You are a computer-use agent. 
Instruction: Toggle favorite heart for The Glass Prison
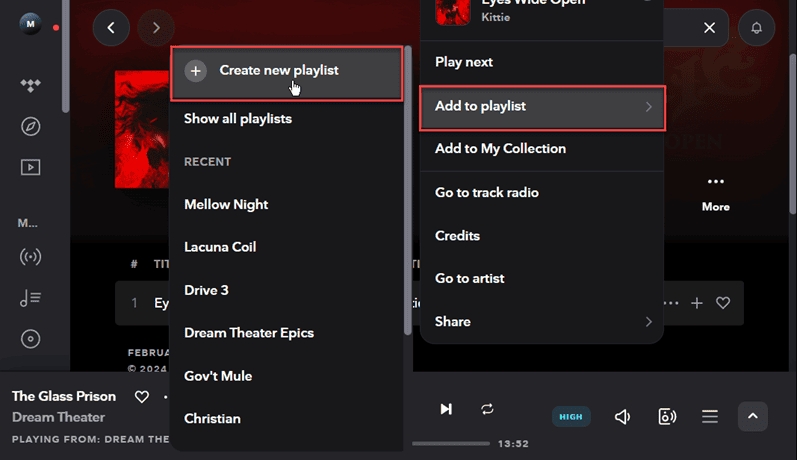[x=142, y=397]
